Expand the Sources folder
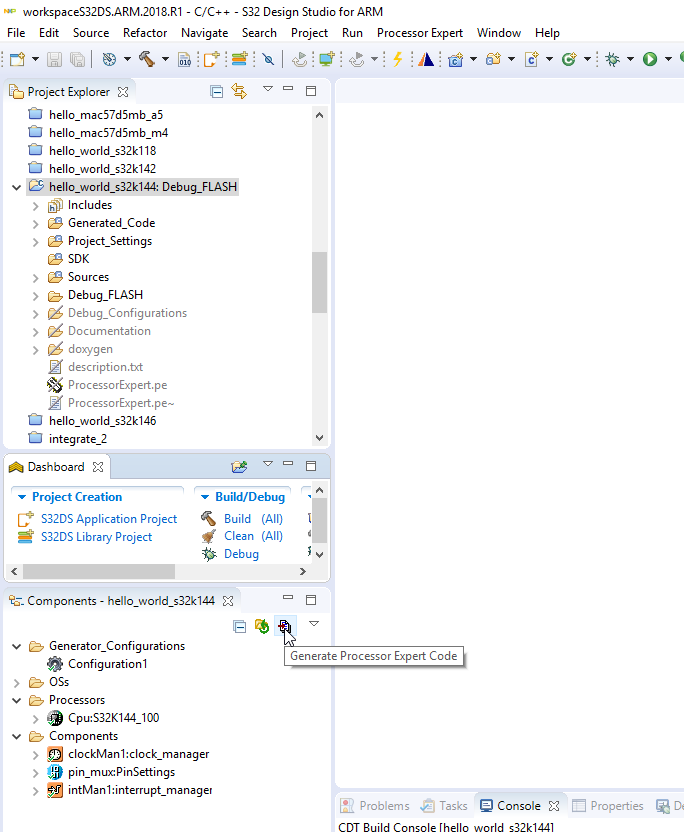Screen dimensions: 684x832 pyautogui.click(x=36, y=278)
